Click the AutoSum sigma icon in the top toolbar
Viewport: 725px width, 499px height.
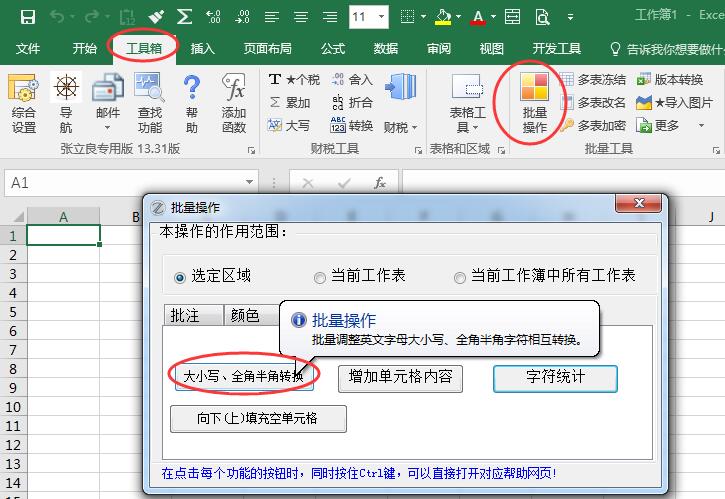[x=184, y=16]
